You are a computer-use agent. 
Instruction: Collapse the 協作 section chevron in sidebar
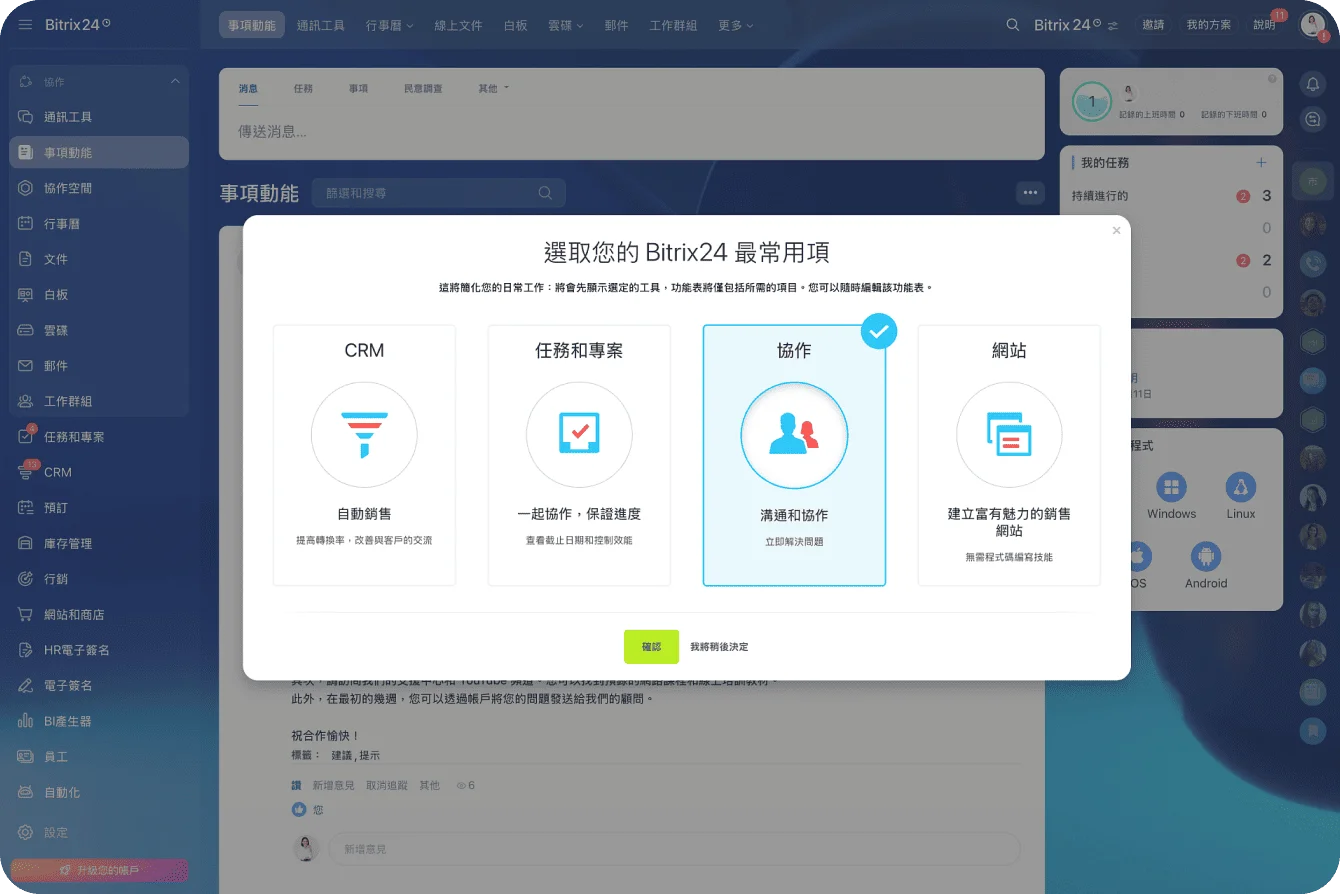coord(175,81)
